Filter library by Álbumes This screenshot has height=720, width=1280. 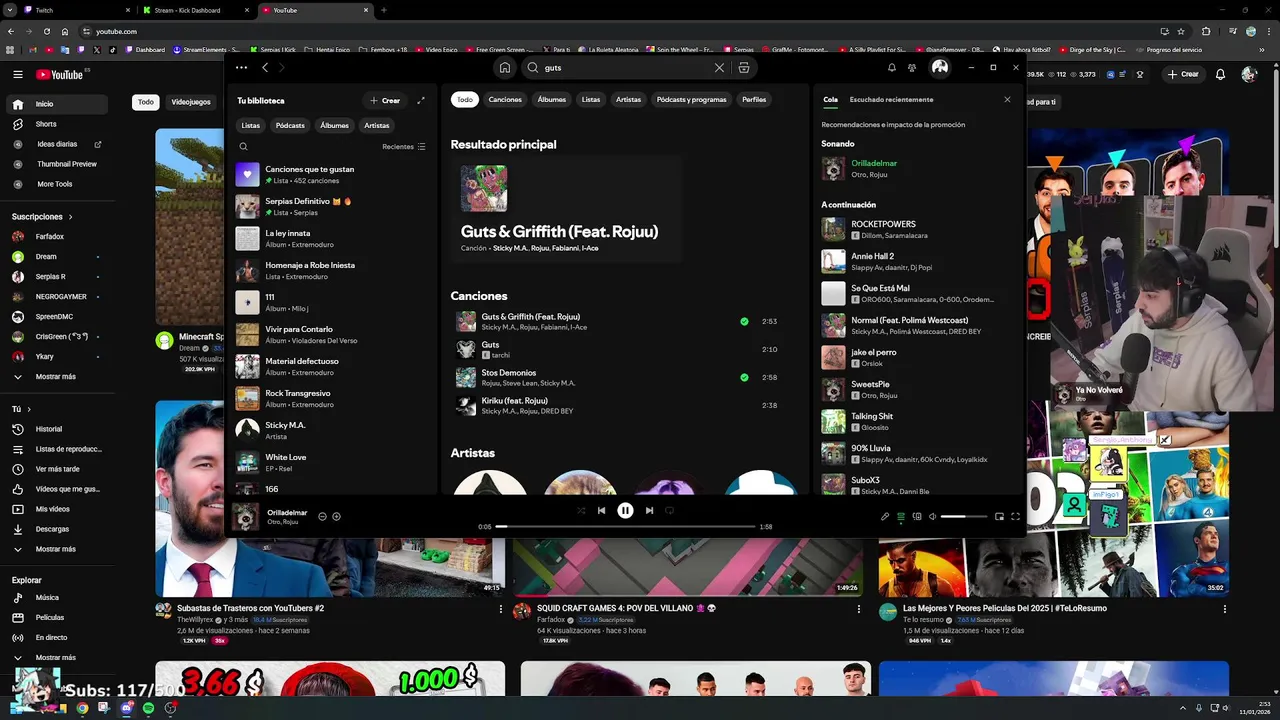[x=334, y=125]
